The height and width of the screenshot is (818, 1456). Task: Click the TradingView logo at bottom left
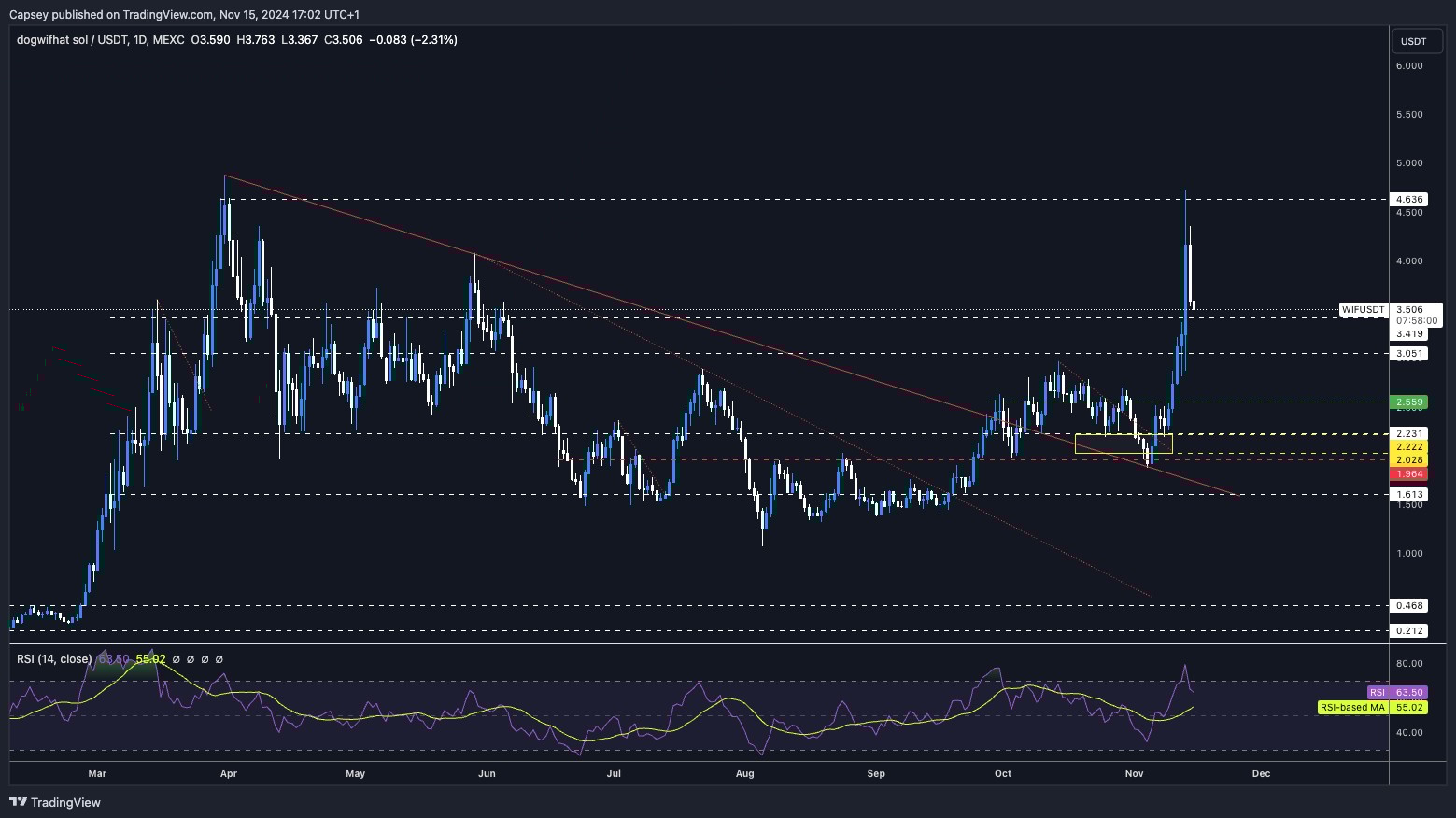coord(56,802)
